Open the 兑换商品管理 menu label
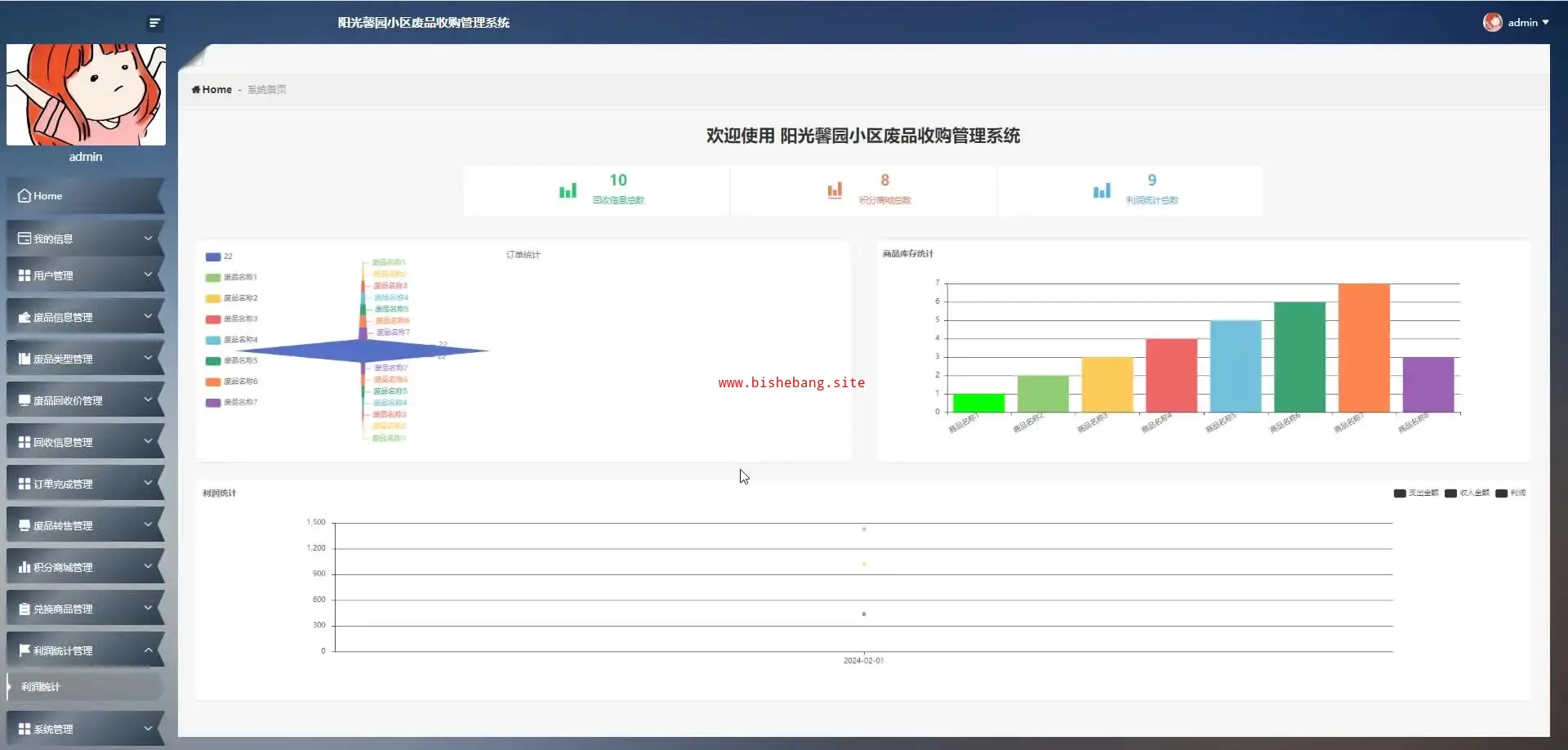Viewport: 1568px width, 750px height. (63, 609)
